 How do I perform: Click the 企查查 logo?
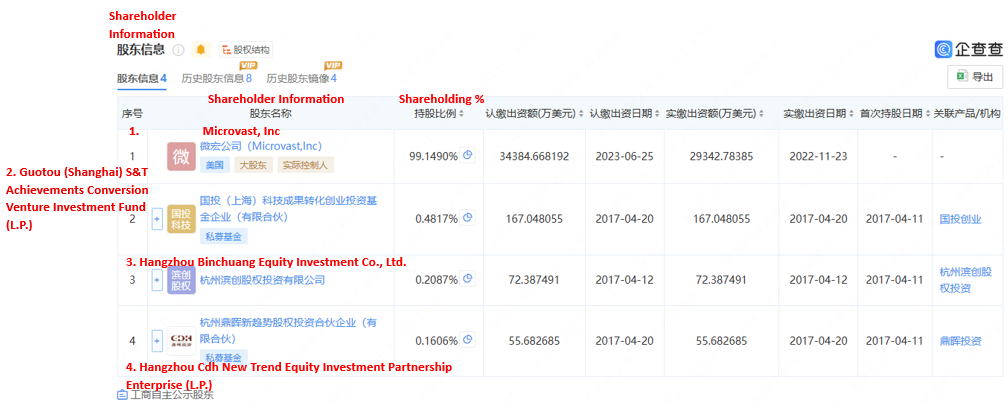click(968, 49)
